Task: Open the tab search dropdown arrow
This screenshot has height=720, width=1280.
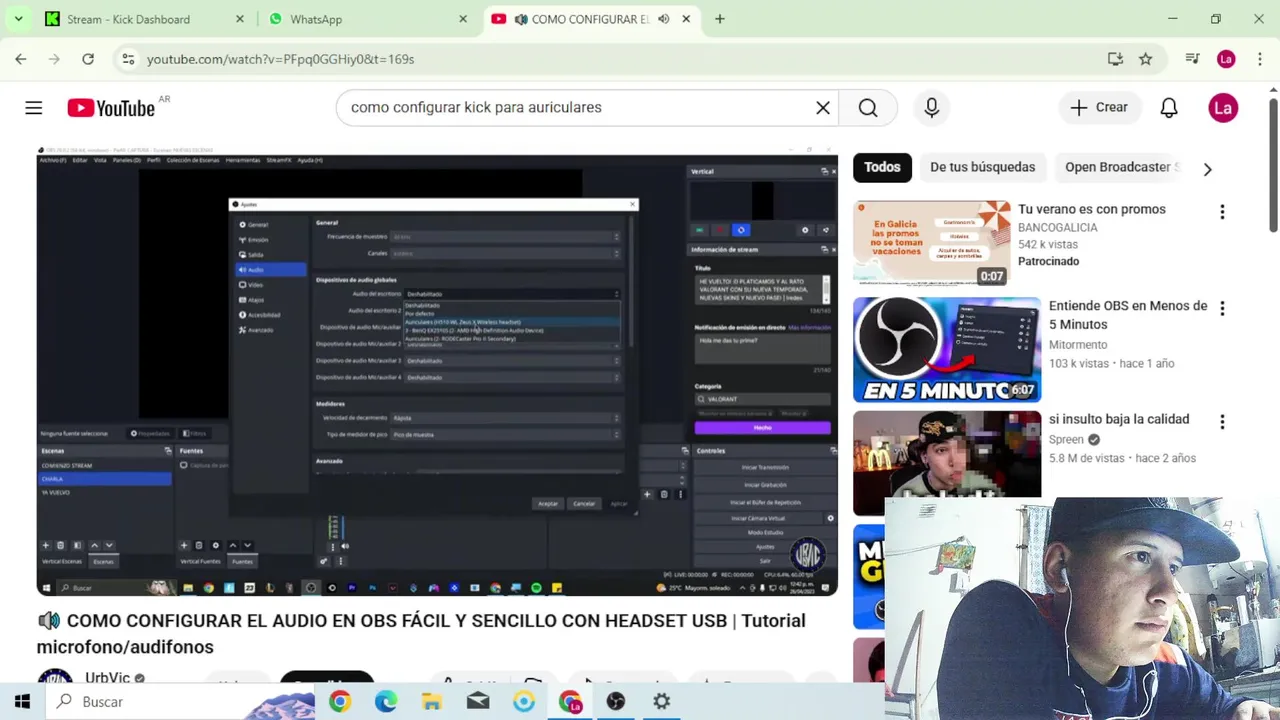Action: pos(18,19)
